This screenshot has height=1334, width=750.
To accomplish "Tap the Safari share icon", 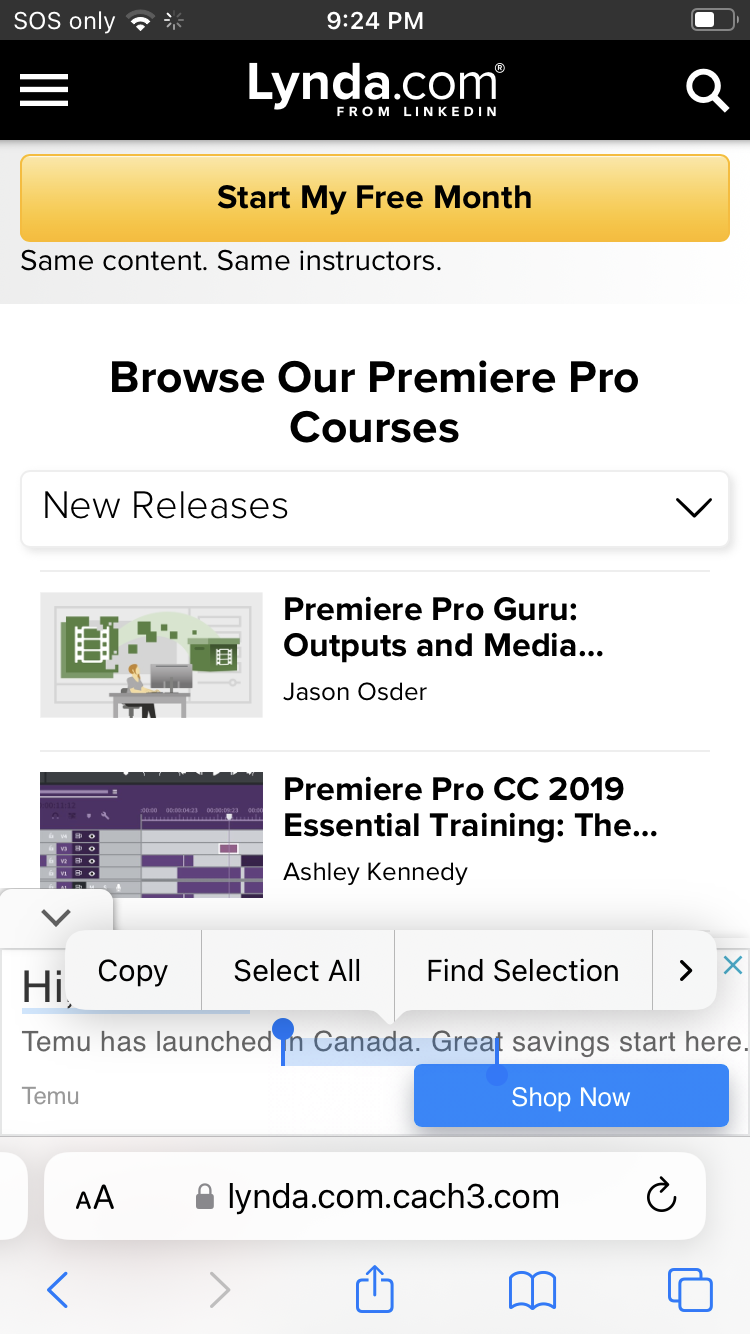I will 375,1289.
